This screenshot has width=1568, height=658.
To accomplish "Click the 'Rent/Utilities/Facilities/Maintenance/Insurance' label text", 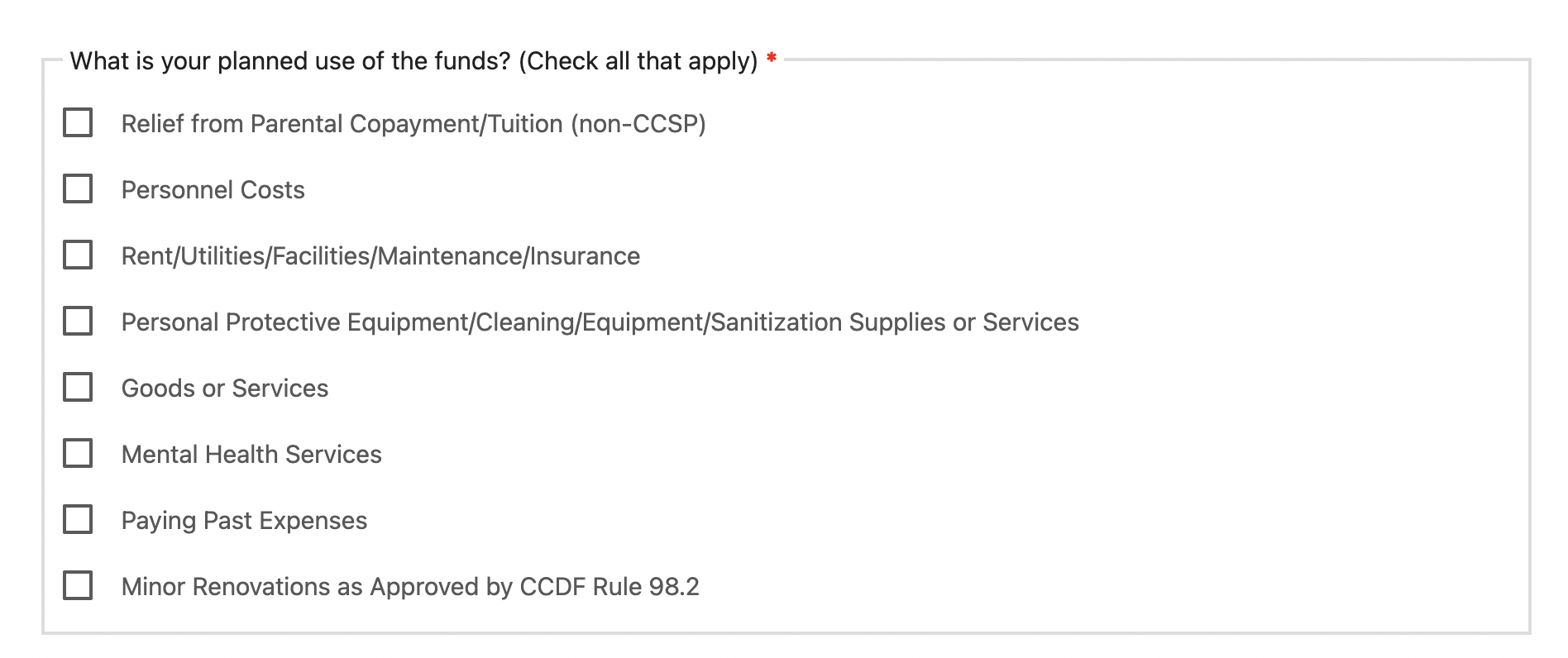I will [x=380, y=256].
